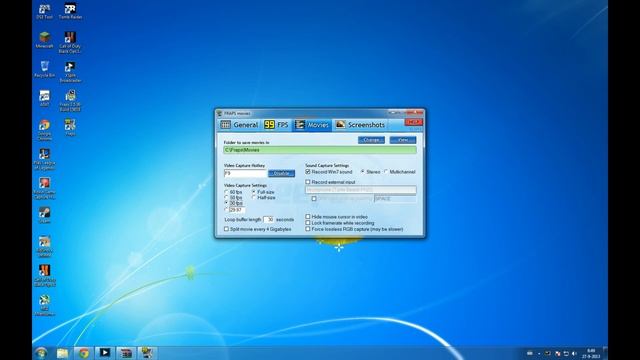Click the taskbar clock

(x=591, y=353)
